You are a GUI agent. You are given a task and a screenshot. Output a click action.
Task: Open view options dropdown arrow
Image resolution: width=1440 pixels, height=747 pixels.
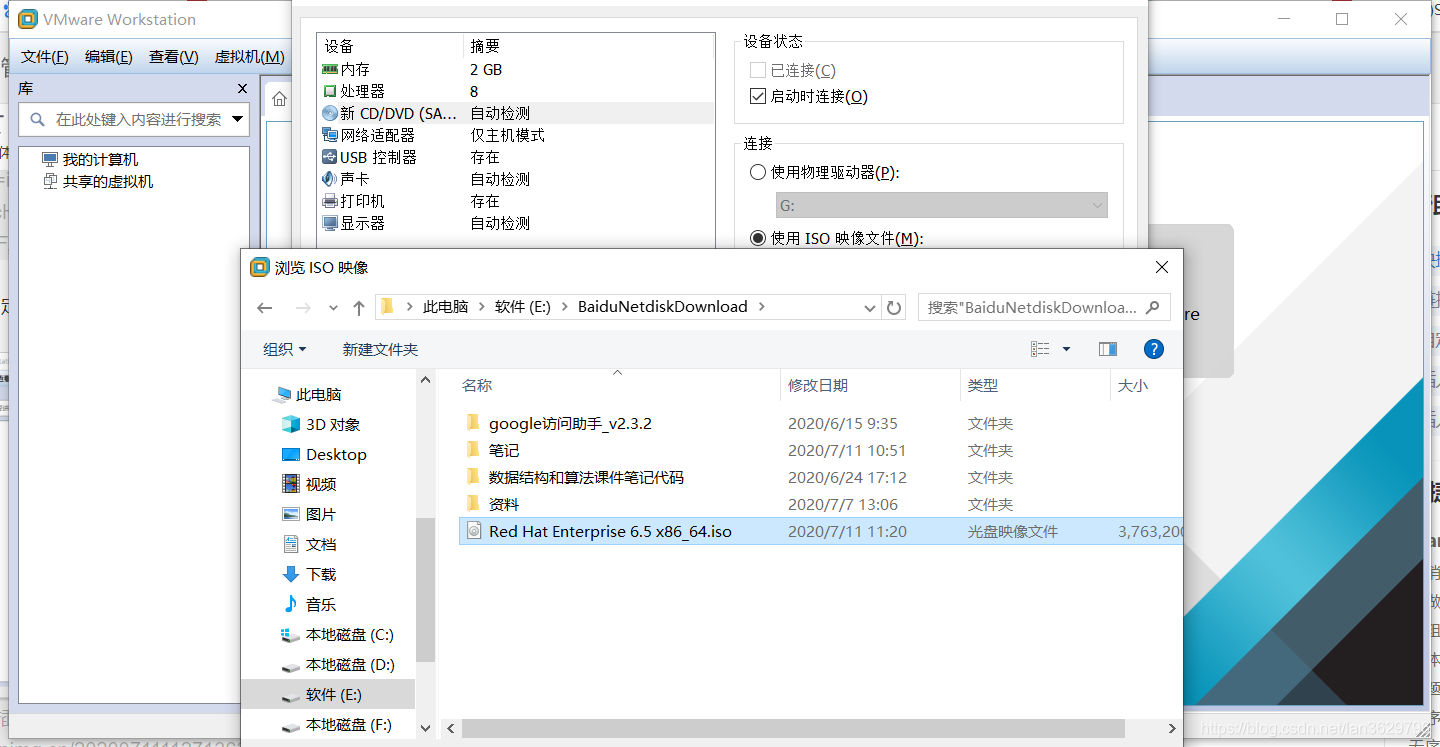[1066, 349]
